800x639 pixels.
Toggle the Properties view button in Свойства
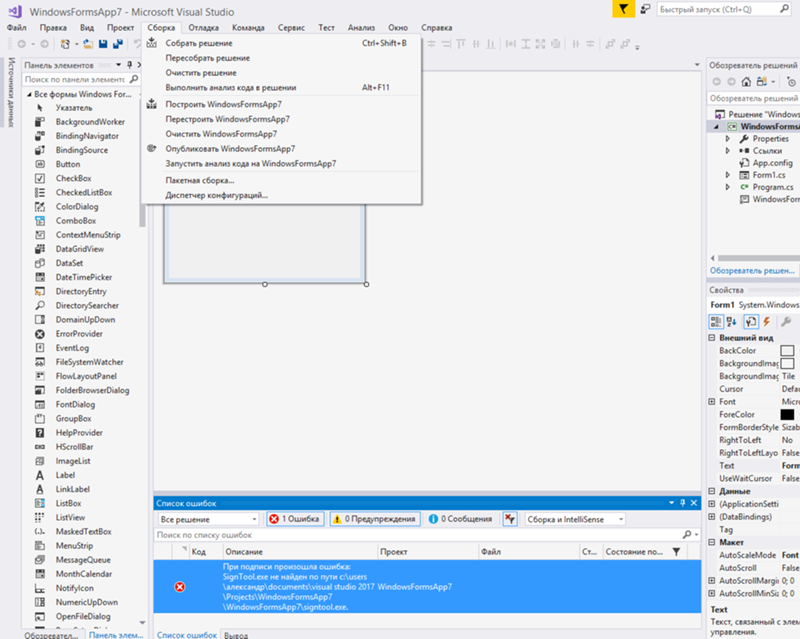coord(751,322)
